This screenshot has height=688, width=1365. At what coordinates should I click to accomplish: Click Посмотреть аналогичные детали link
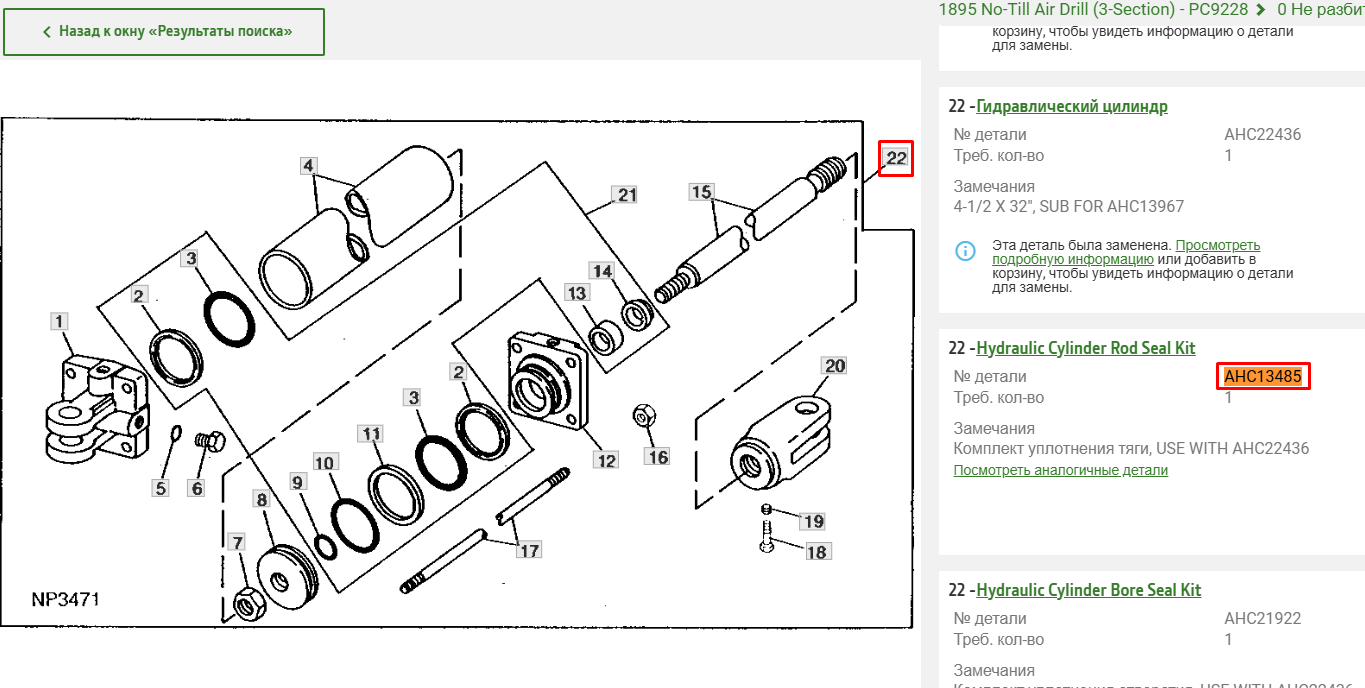pyautogui.click(x=1060, y=470)
